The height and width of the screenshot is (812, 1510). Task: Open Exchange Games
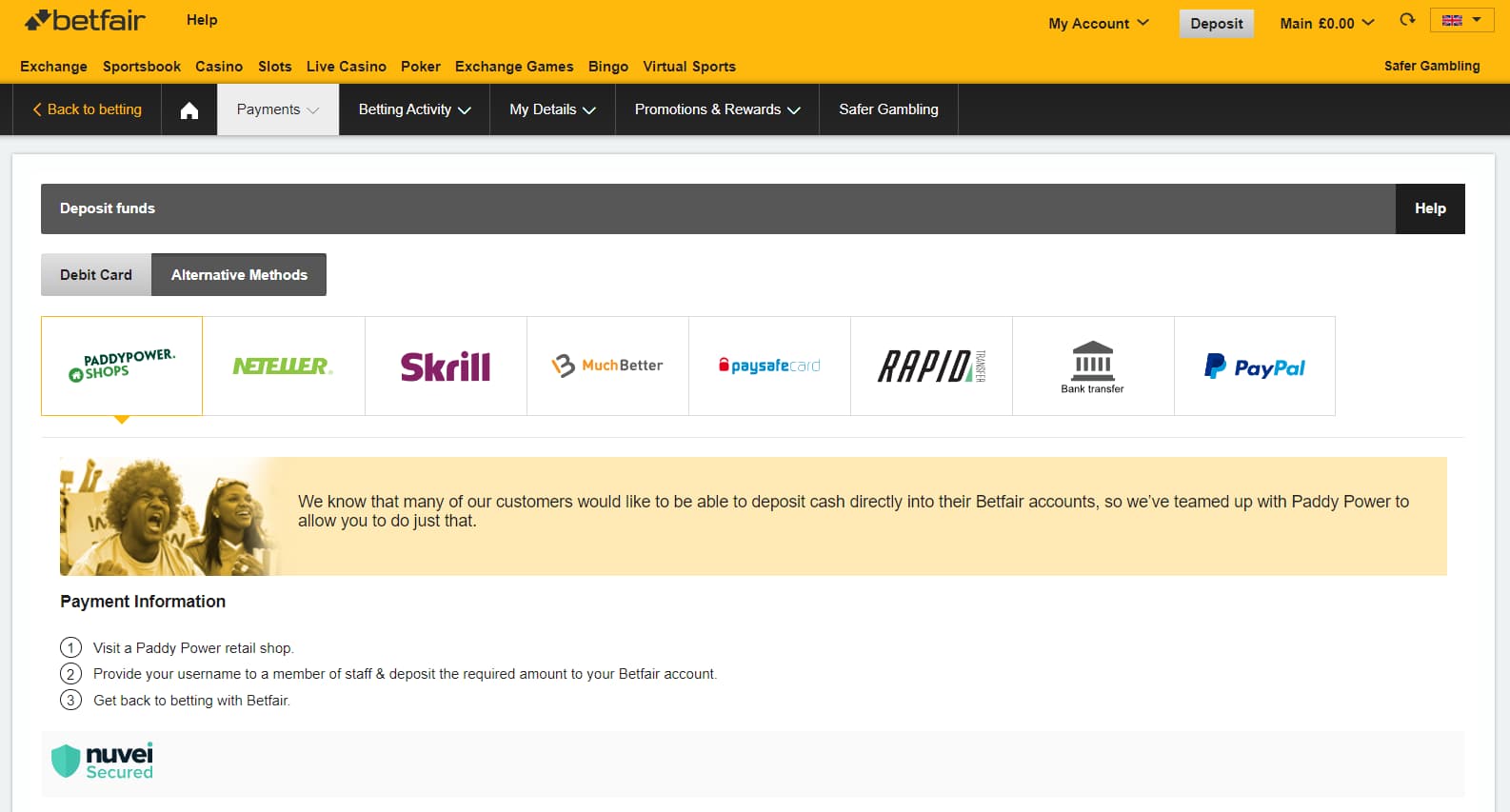point(514,67)
